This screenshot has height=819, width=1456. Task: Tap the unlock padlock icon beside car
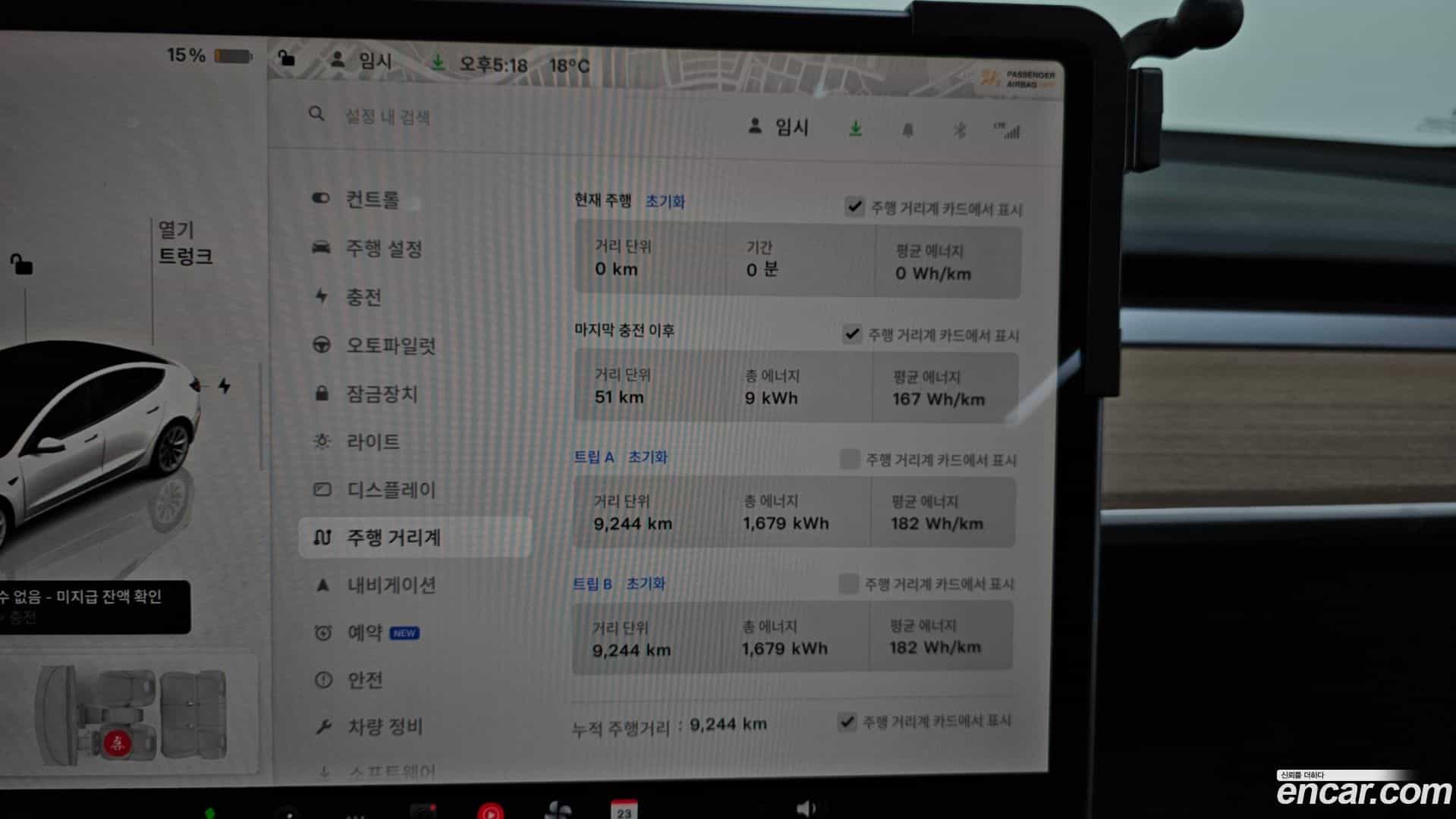coord(21,264)
